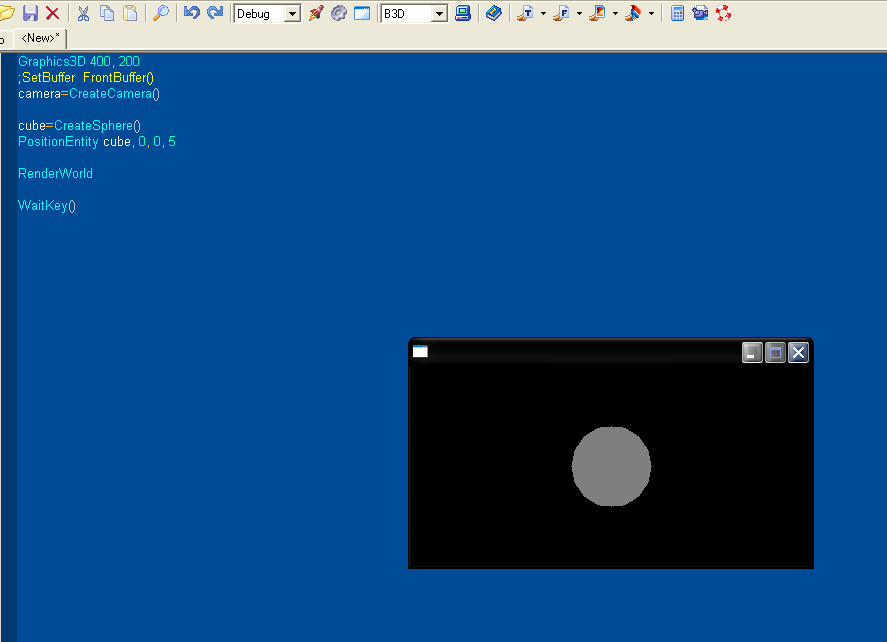Image resolution: width=887 pixels, height=642 pixels.
Task: Undo the last edit
Action: tap(191, 13)
